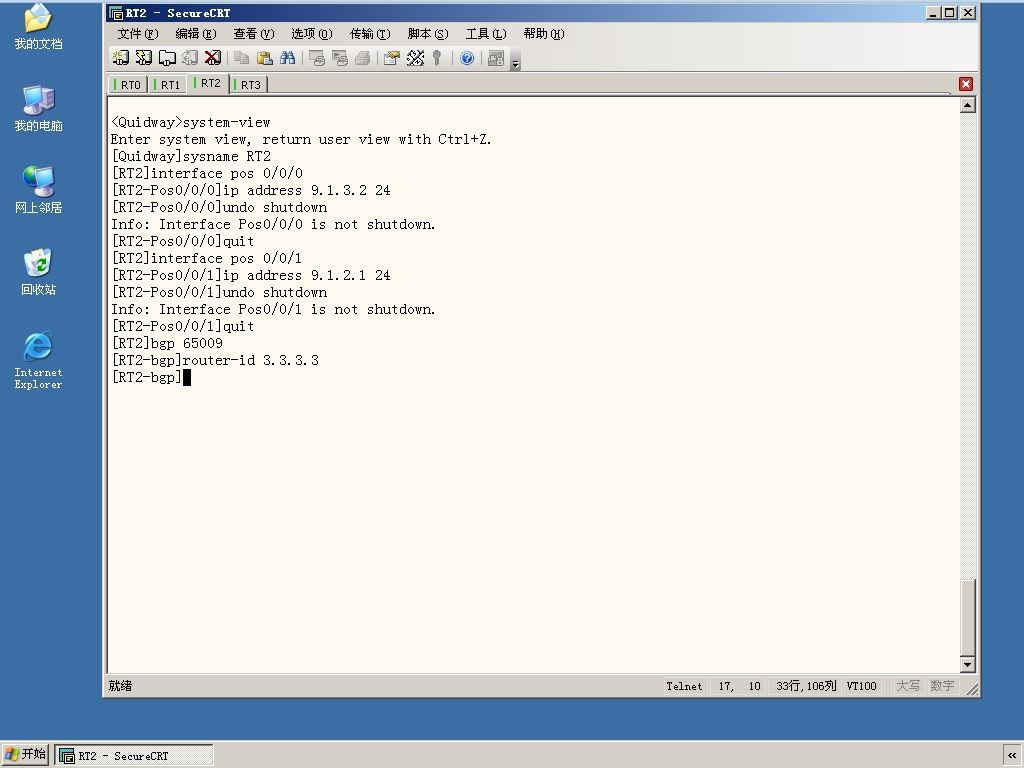Image resolution: width=1024 pixels, height=768 pixels.
Task: Maximize the SecureCRT window
Action: tap(950, 13)
